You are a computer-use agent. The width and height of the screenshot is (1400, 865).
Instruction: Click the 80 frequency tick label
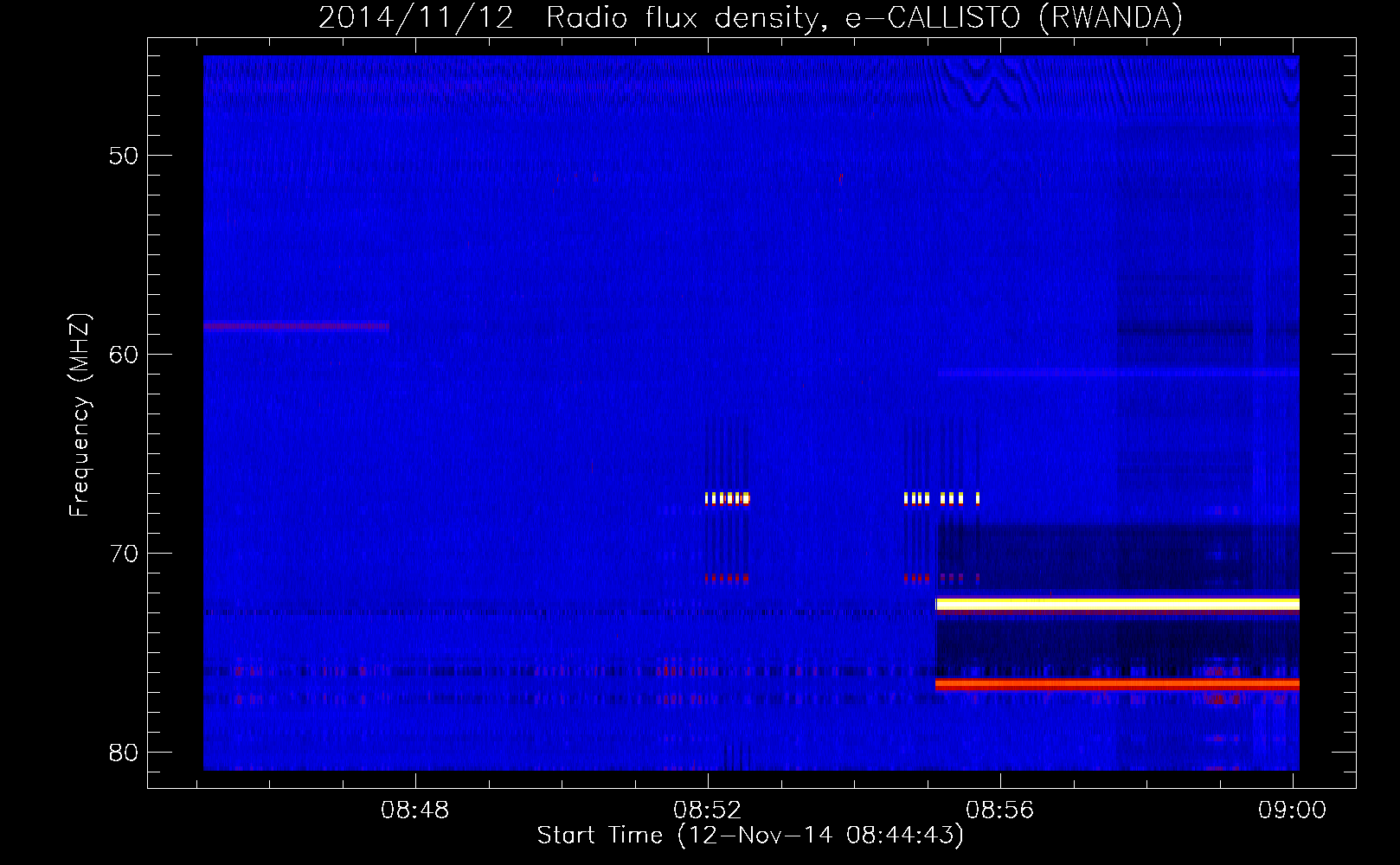coord(124,753)
